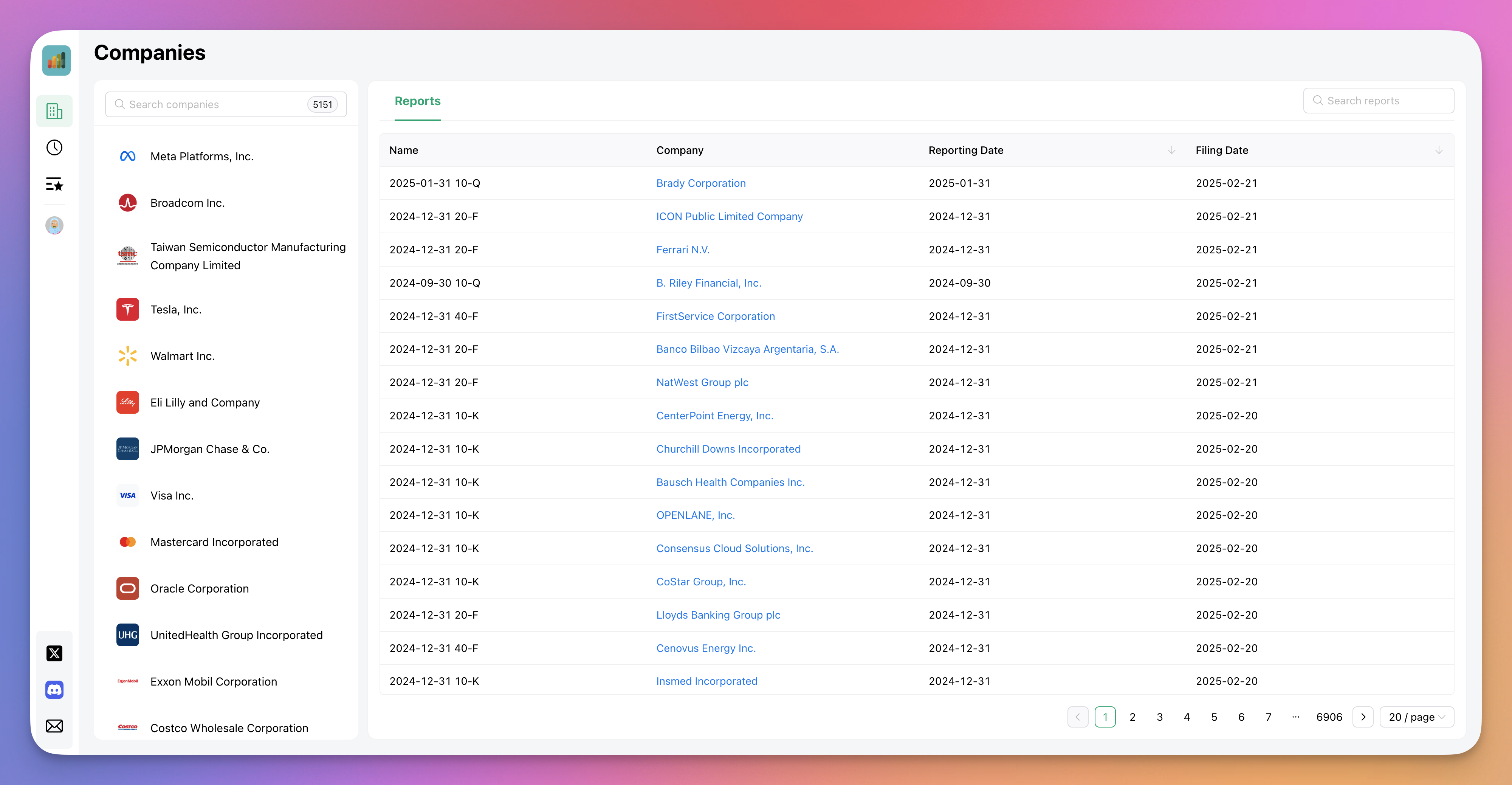Open the Discord icon link
Image resolution: width=1512 pixels, height=785 pixels.
click(x=54, y=689)
